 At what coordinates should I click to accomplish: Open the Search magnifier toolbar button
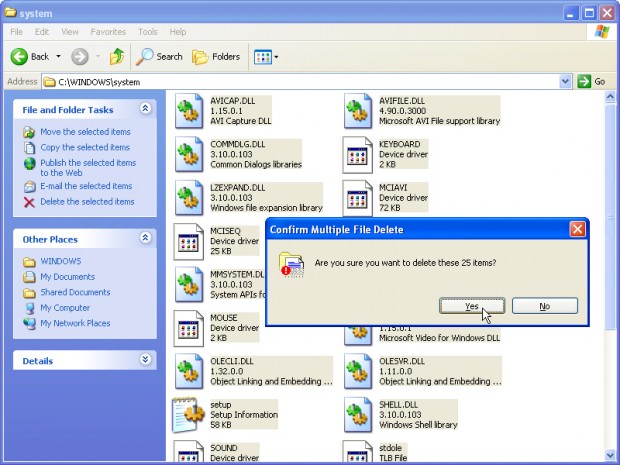(x=159, y=57)
